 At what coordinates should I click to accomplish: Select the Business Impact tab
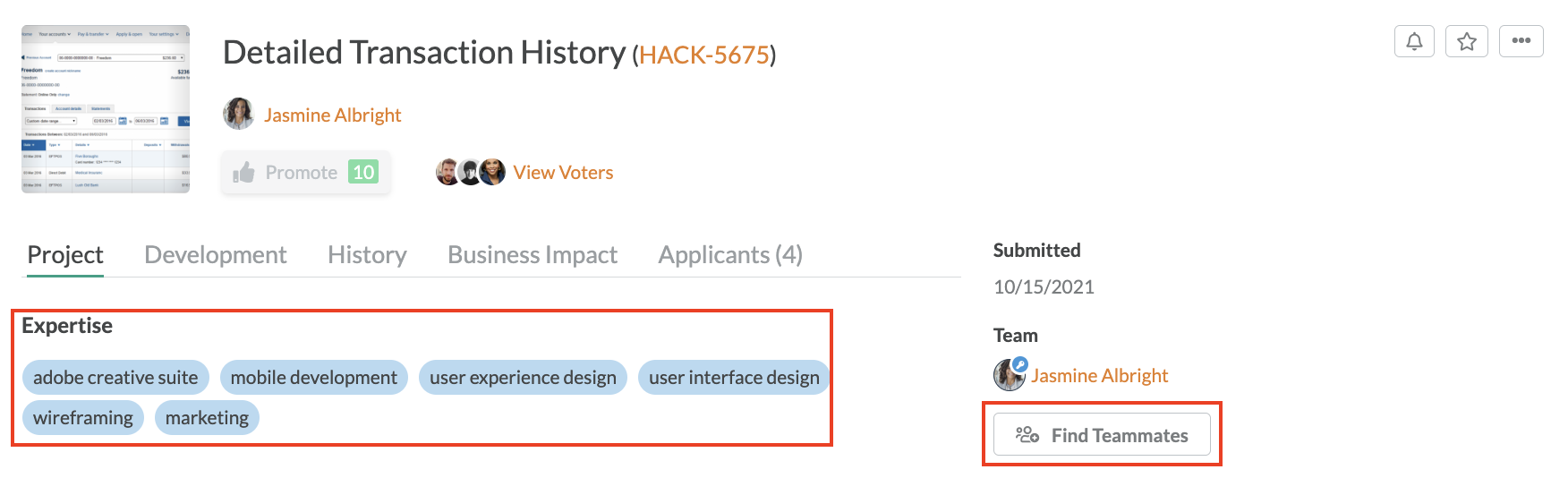click(533, 255)
